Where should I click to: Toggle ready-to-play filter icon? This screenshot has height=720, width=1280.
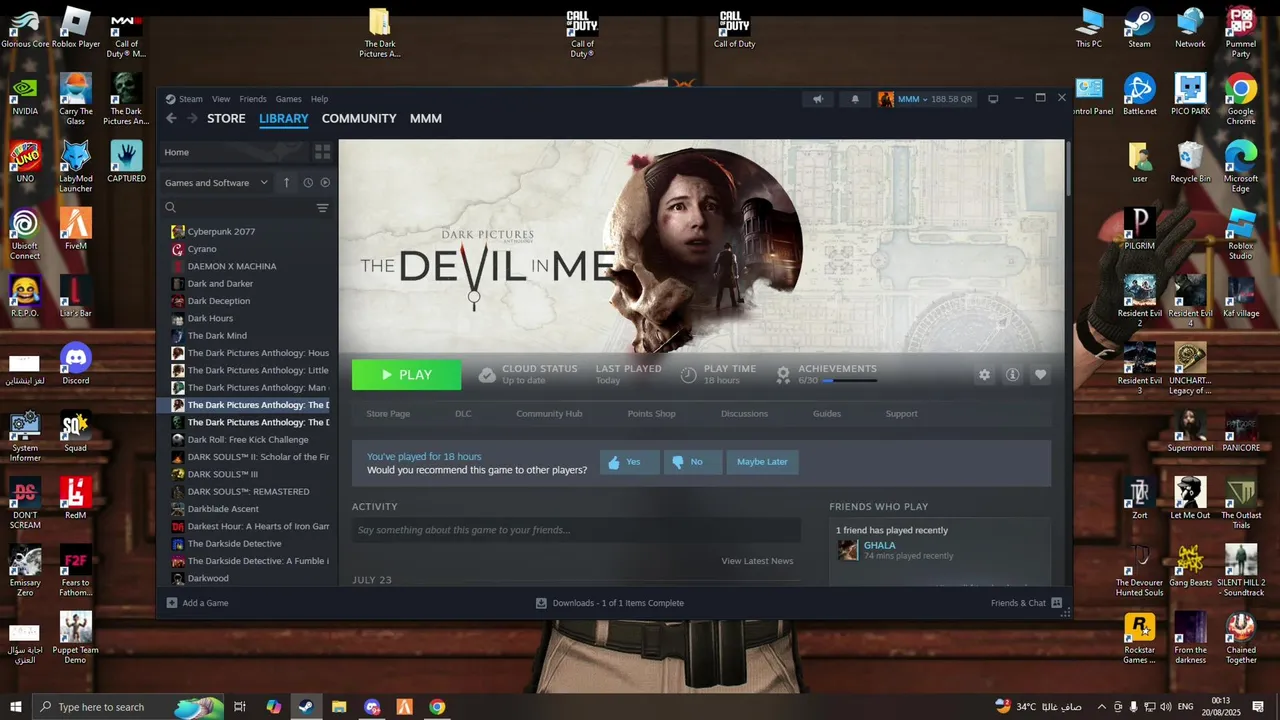point(325,183)
